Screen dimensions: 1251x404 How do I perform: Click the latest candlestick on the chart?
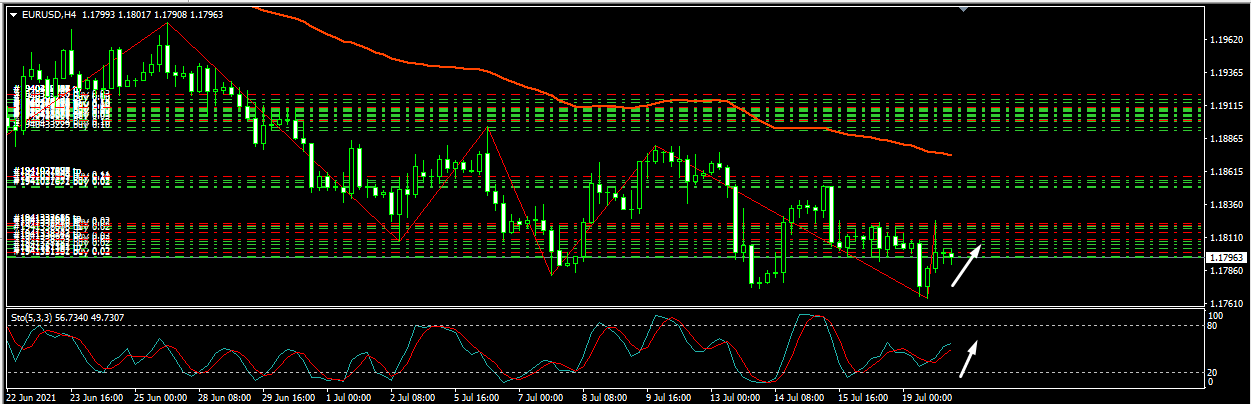tap(951, 256)
